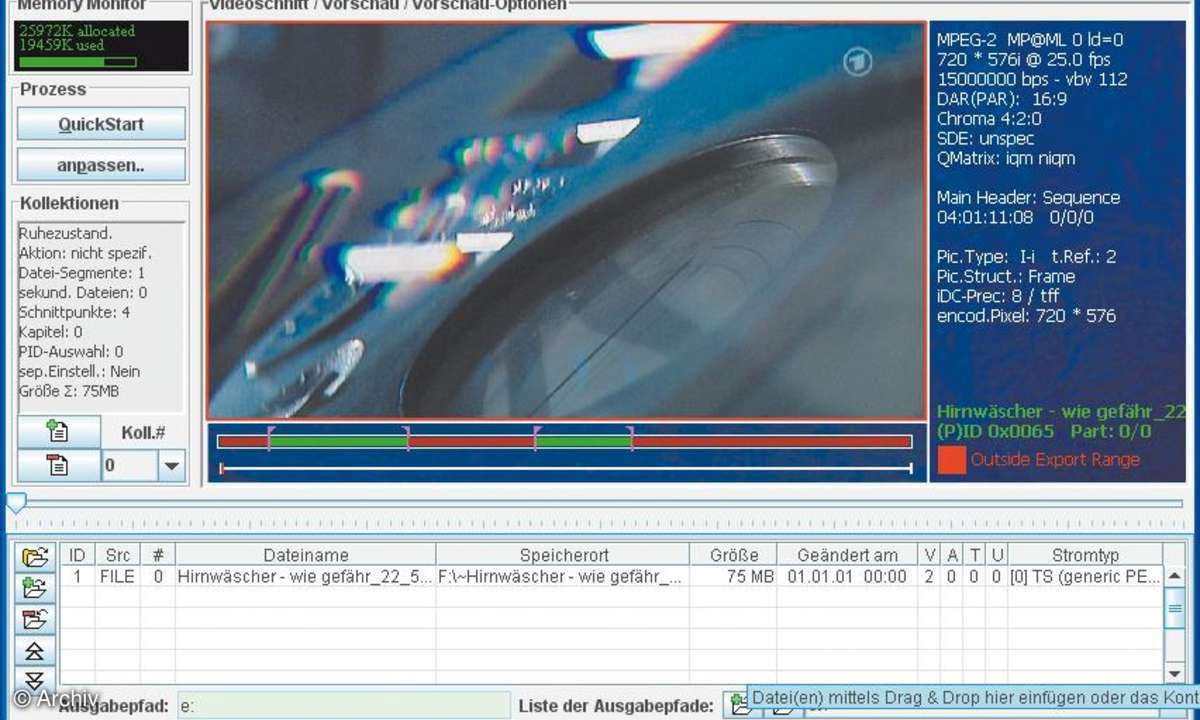Sort by the Größe column header
The width and height of the screenshot is (1200, 720).
point(735,555)
